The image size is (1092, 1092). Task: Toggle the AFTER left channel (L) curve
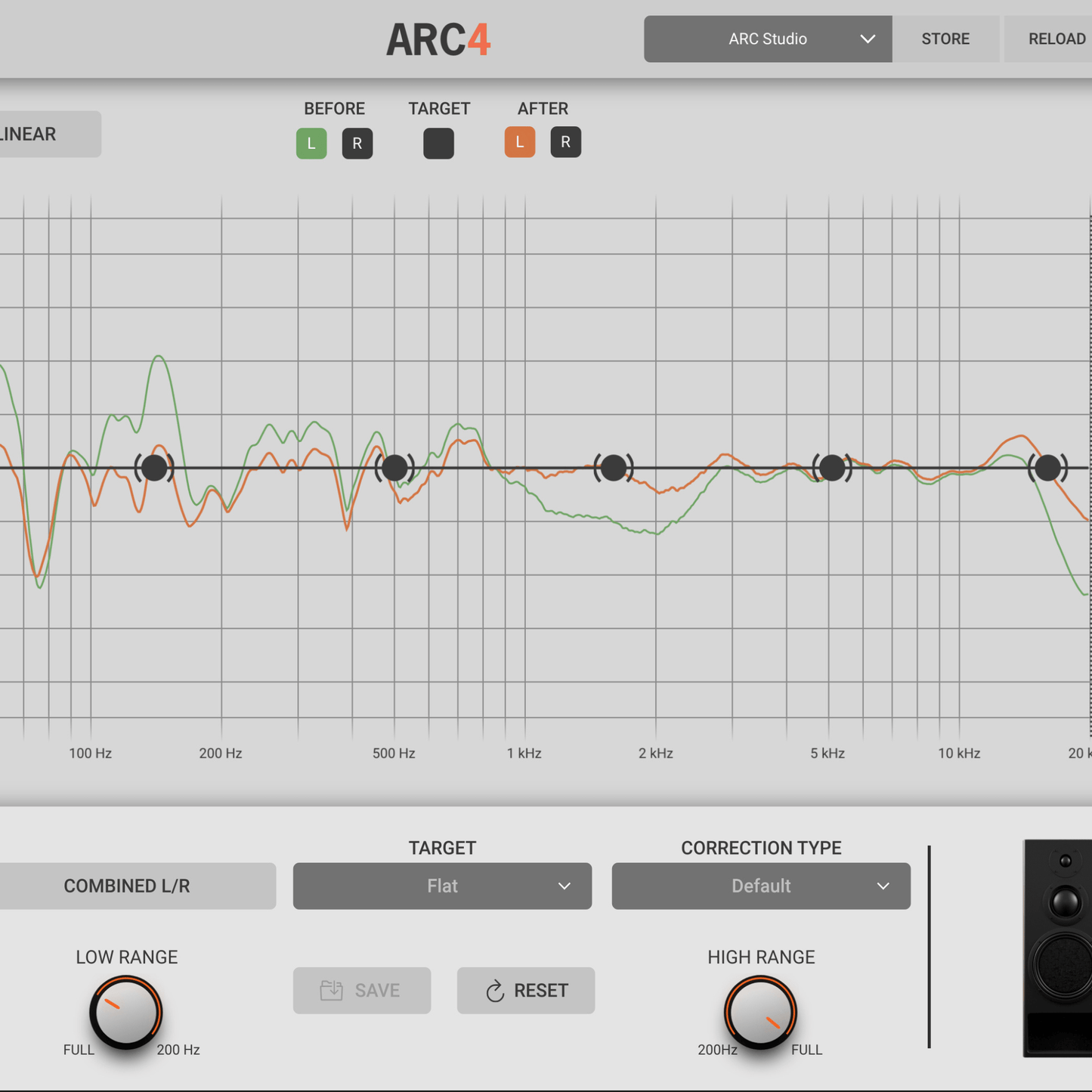520,142
